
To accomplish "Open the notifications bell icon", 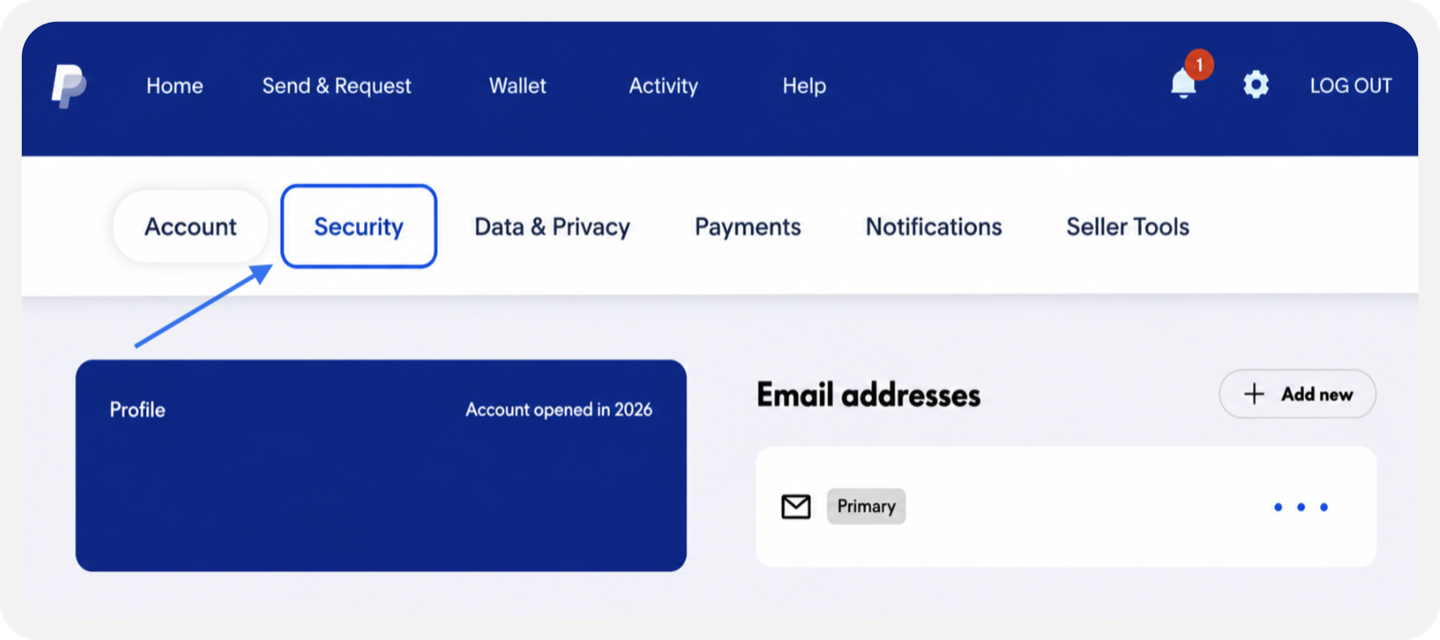I will [x=1184, y=85].
